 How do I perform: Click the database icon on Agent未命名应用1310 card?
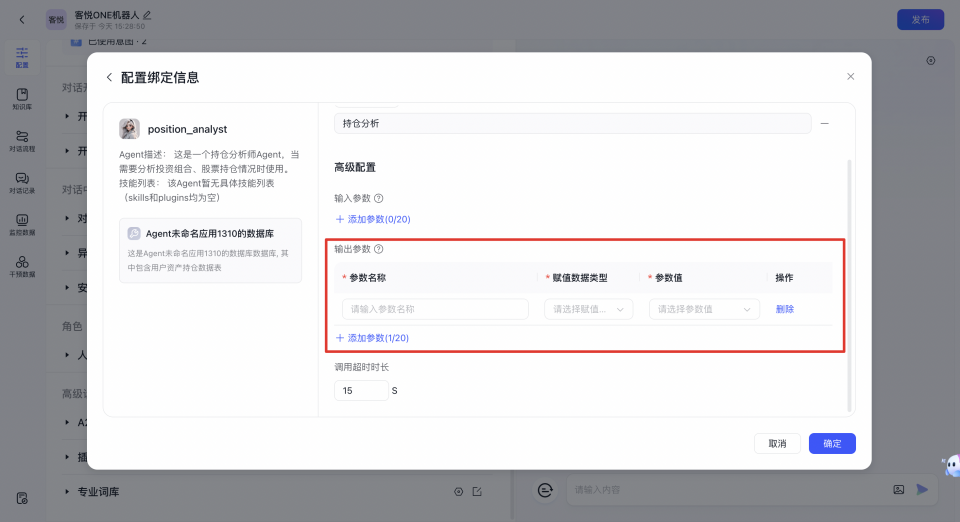coord(133,233)
